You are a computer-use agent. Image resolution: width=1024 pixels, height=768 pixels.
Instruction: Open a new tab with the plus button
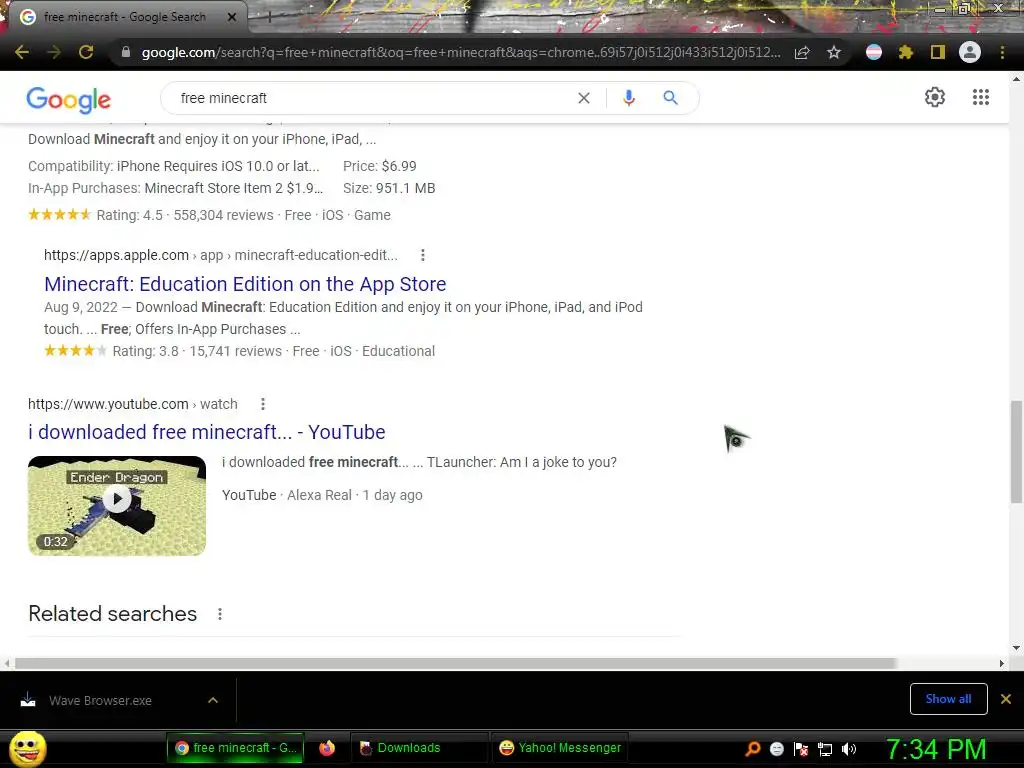(268, 18)
